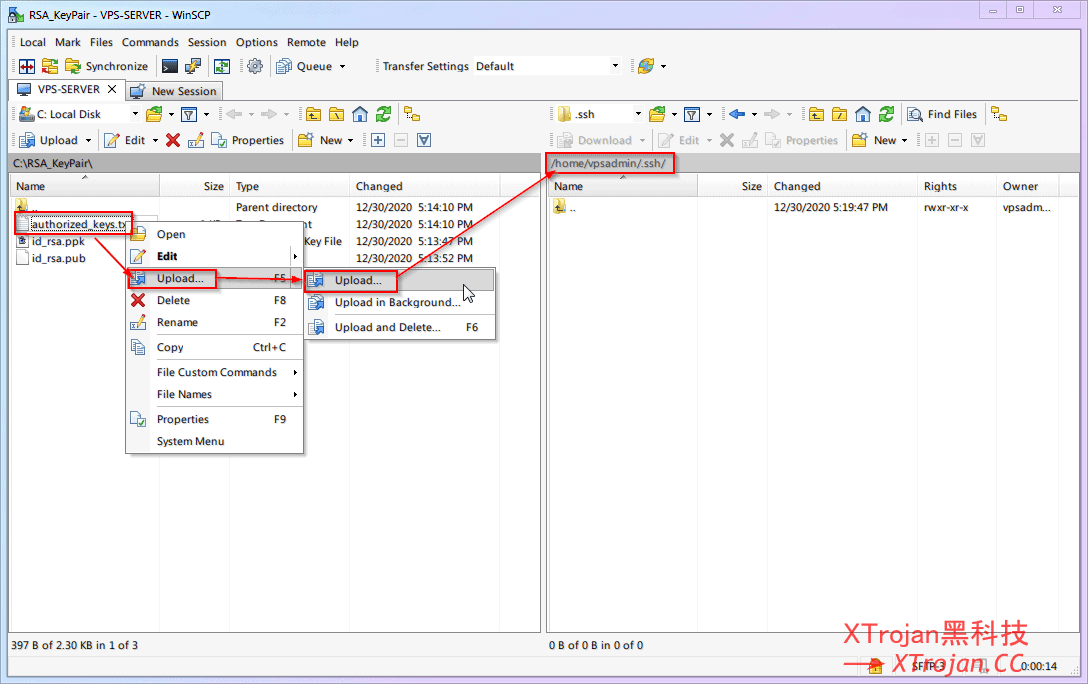Click the Rename icon in local toolbar
This screenshot has width=1088, height=684.
[x=196, y=140]
